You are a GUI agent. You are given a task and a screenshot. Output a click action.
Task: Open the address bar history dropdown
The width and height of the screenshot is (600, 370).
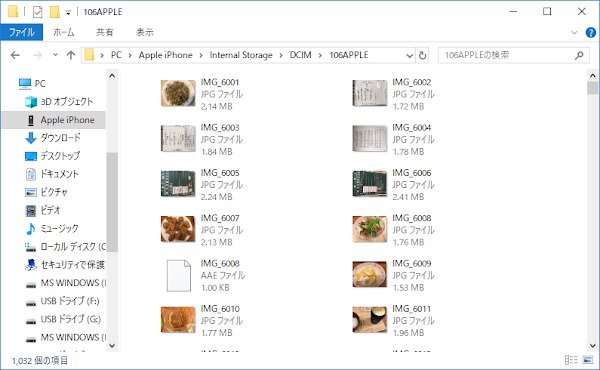(x=409, y=55)
